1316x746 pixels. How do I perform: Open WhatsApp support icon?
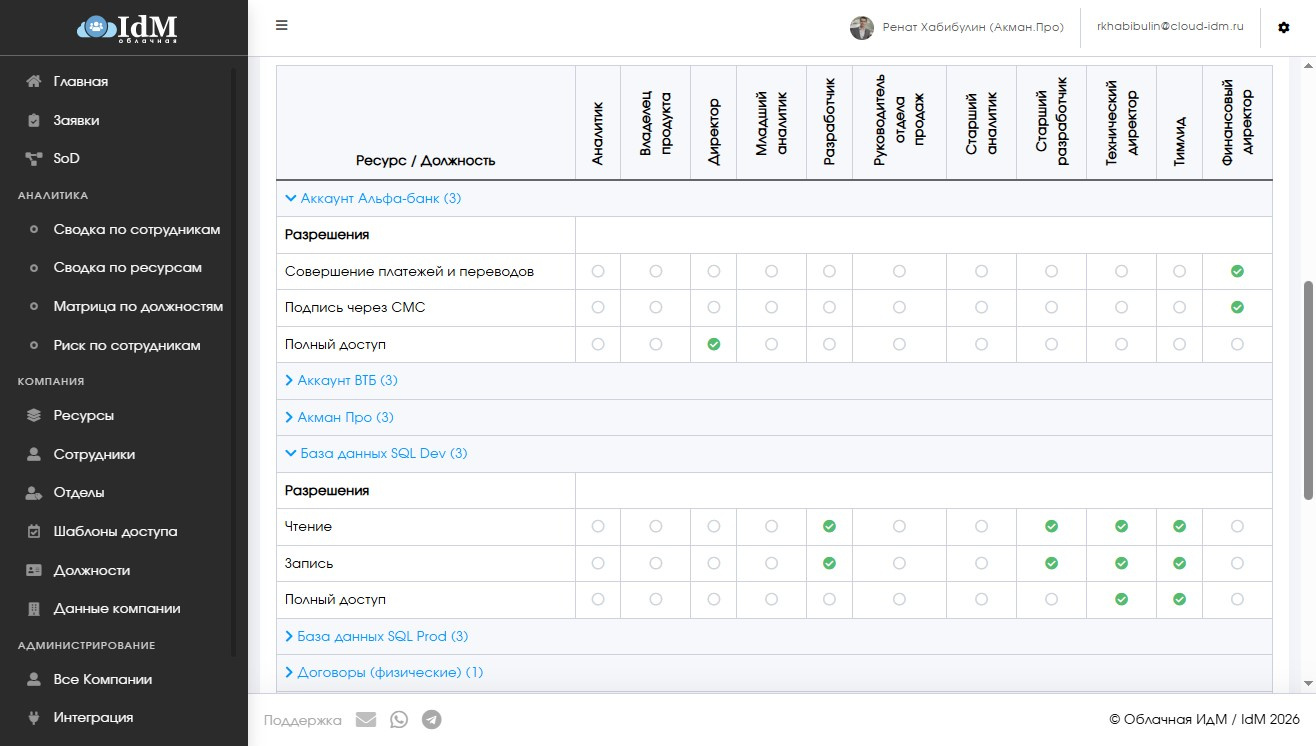[x=399, y=720]
